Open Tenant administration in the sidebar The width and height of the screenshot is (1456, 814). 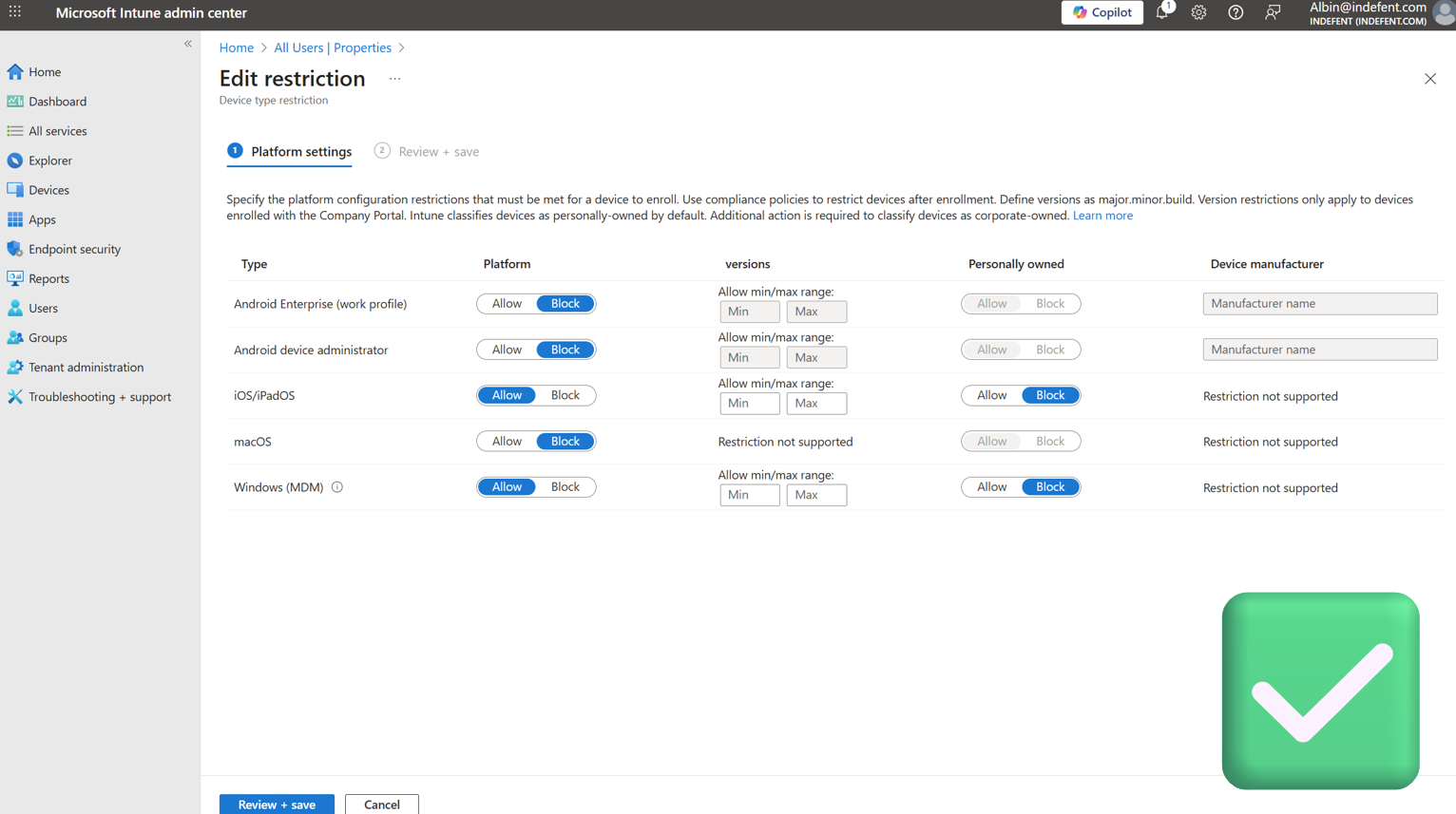86,367
